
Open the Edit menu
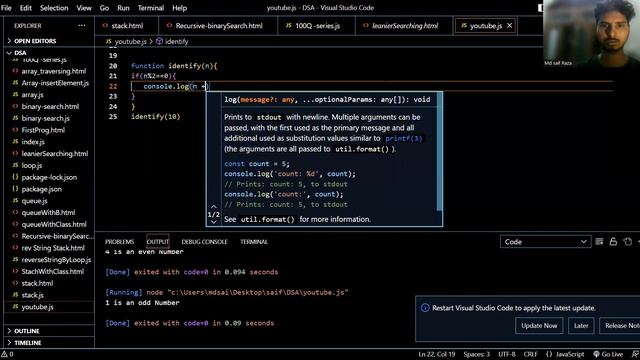pos(25,8)
